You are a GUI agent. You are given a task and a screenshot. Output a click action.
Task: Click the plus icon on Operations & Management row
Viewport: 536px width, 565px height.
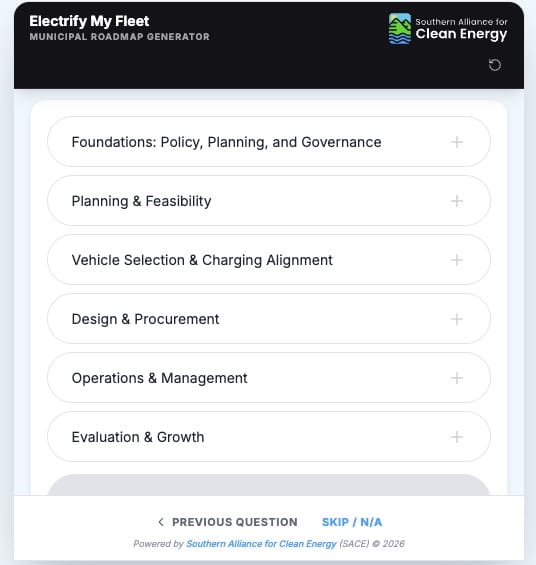pos(457,378)
